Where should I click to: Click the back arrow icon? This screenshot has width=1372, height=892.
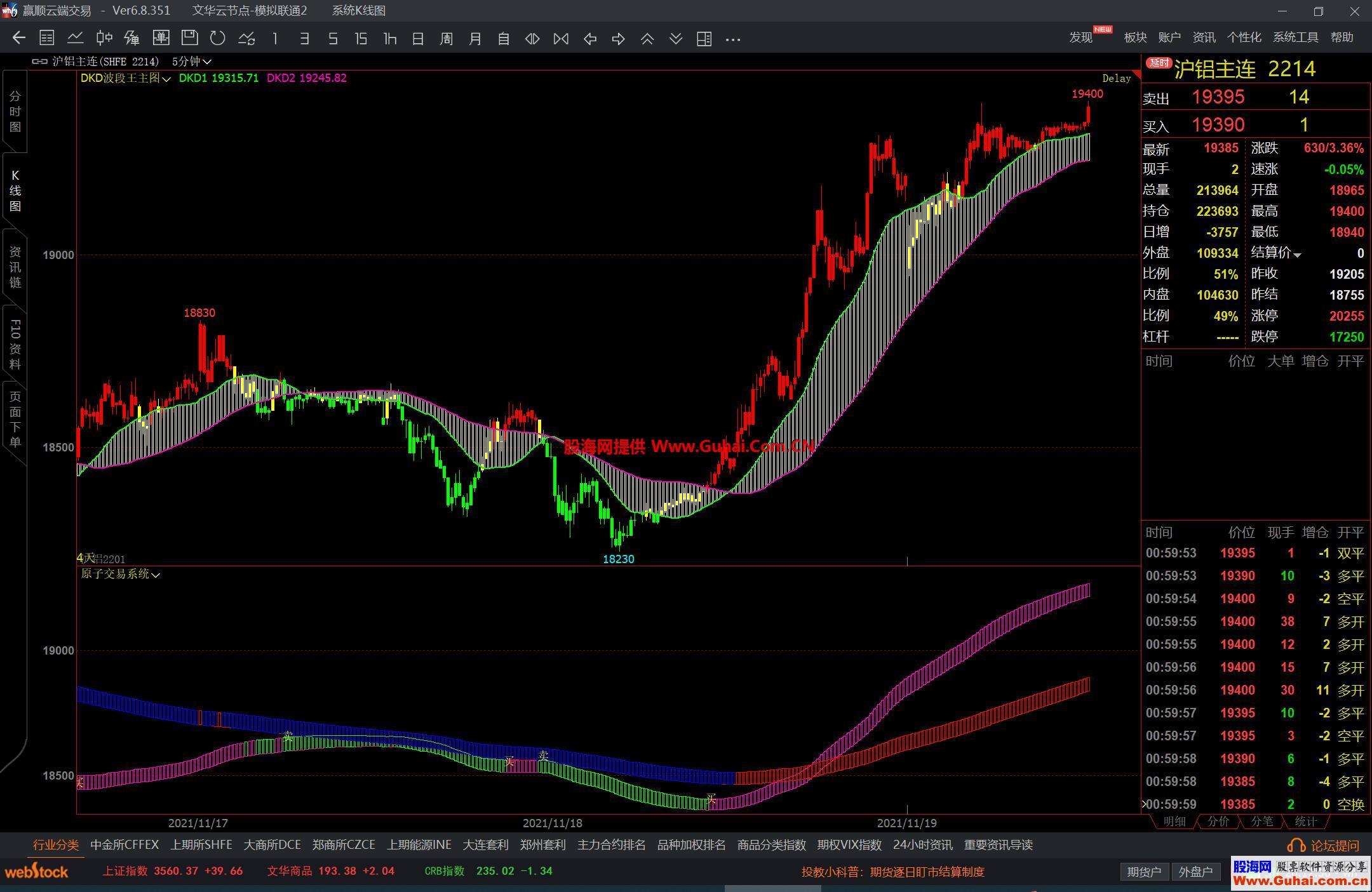click(18, 38)
